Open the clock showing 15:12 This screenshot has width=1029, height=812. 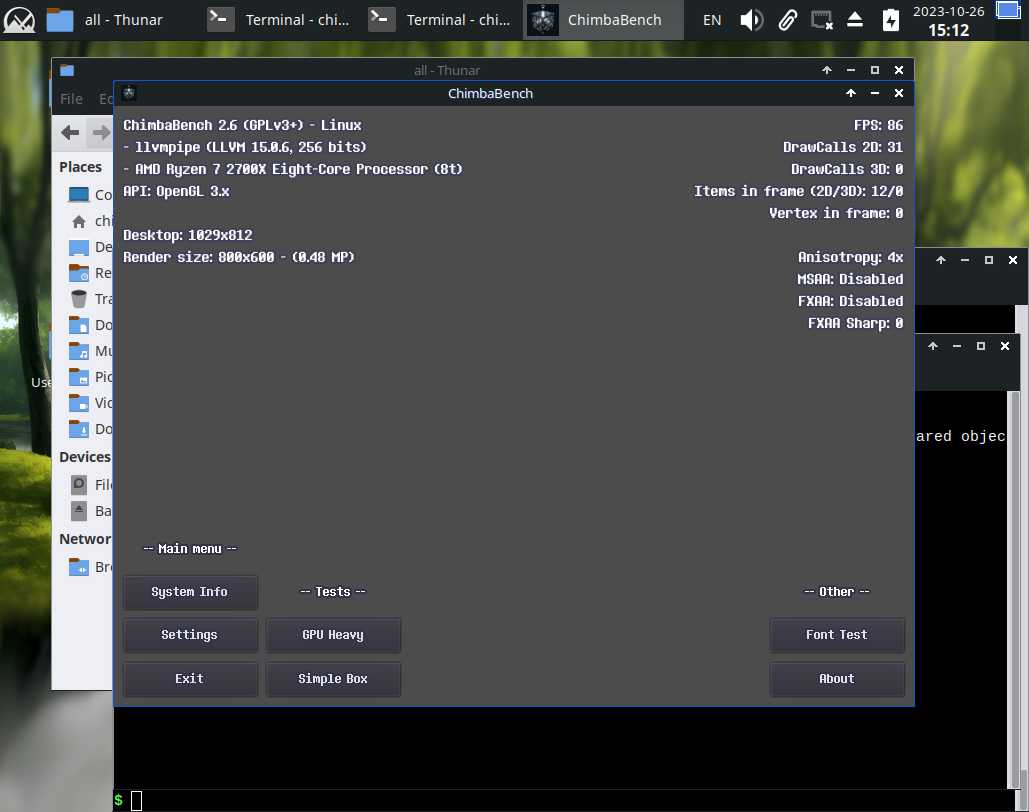948,21
